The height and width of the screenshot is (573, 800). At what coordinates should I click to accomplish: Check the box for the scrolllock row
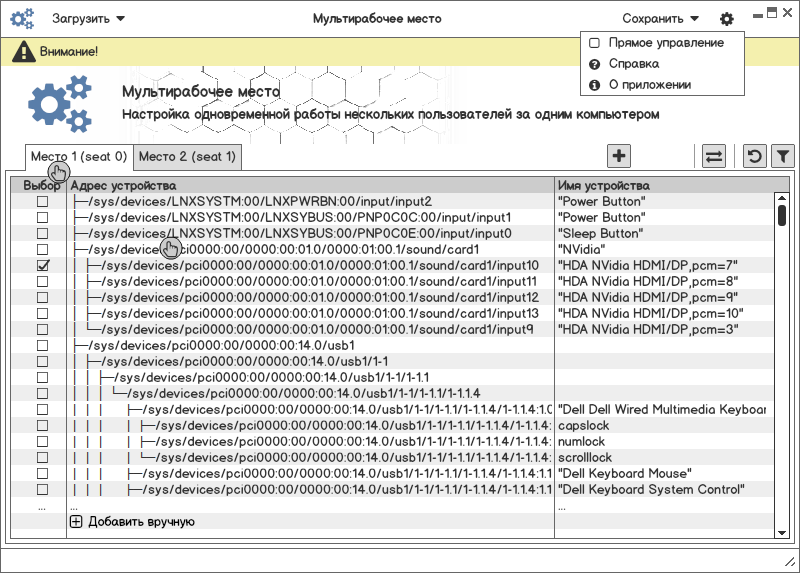(x=42, y=457)
